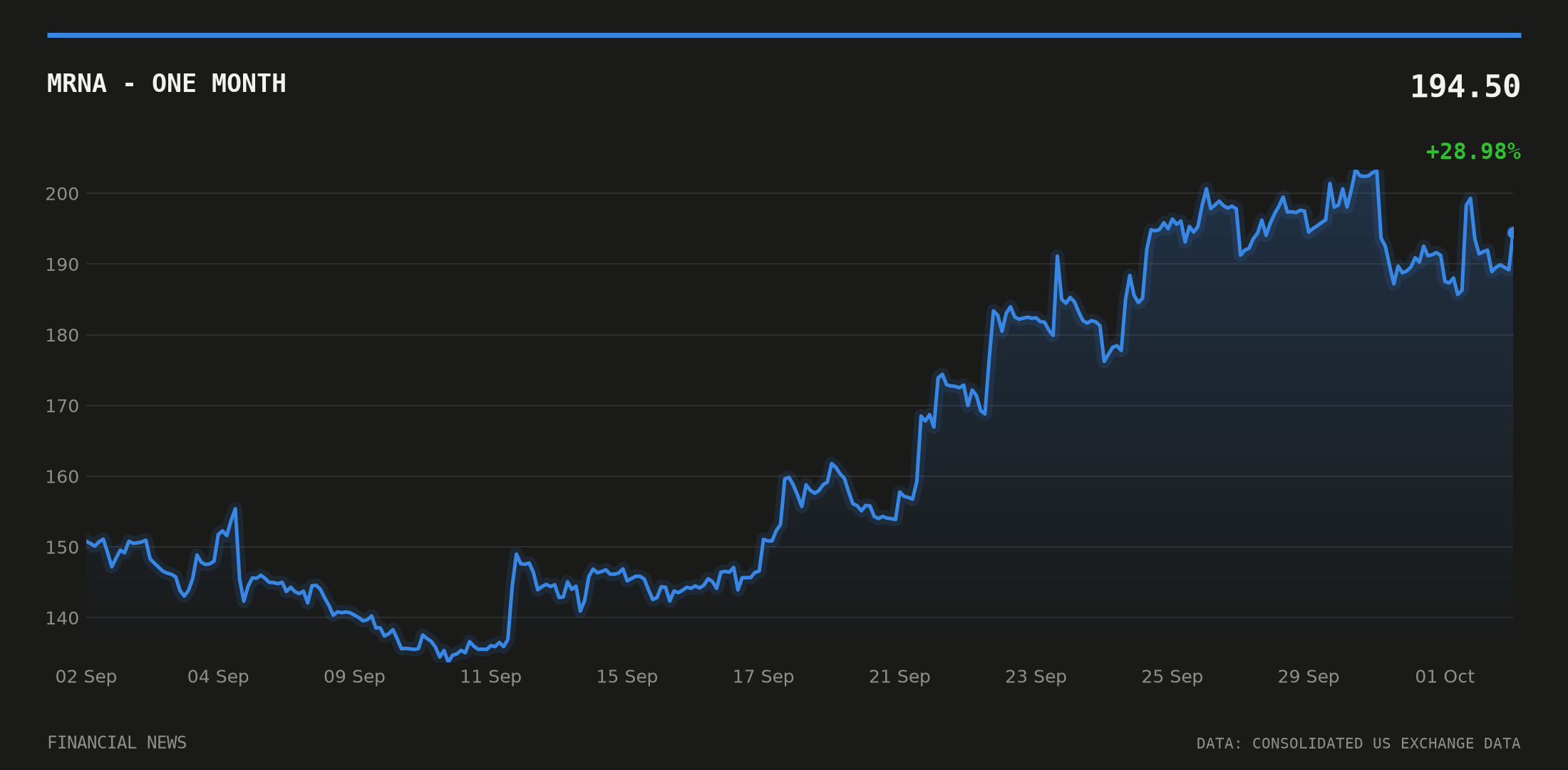Select the 23 Sep date label
1568x770 pixels.
point(1036,677)
